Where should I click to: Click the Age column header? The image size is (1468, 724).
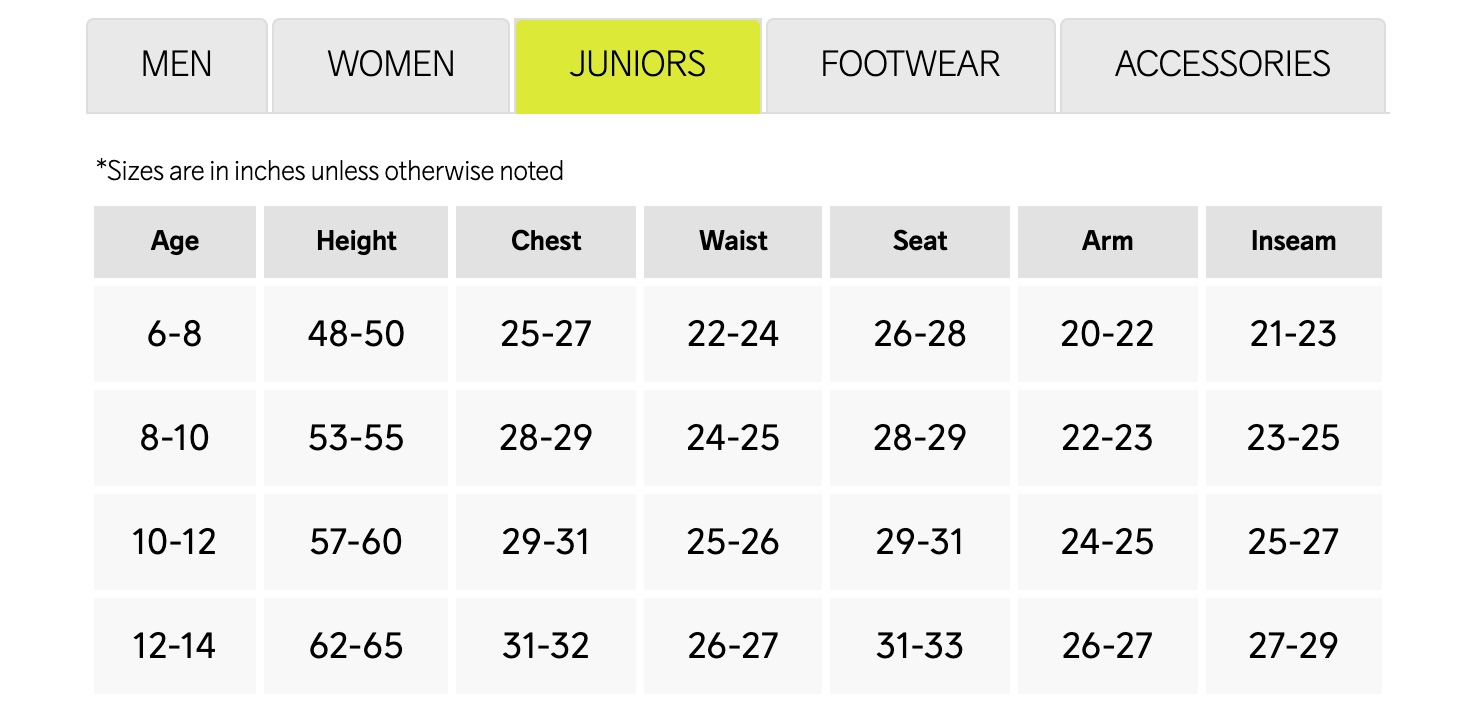pyautogui.click(x=175, y=241)
